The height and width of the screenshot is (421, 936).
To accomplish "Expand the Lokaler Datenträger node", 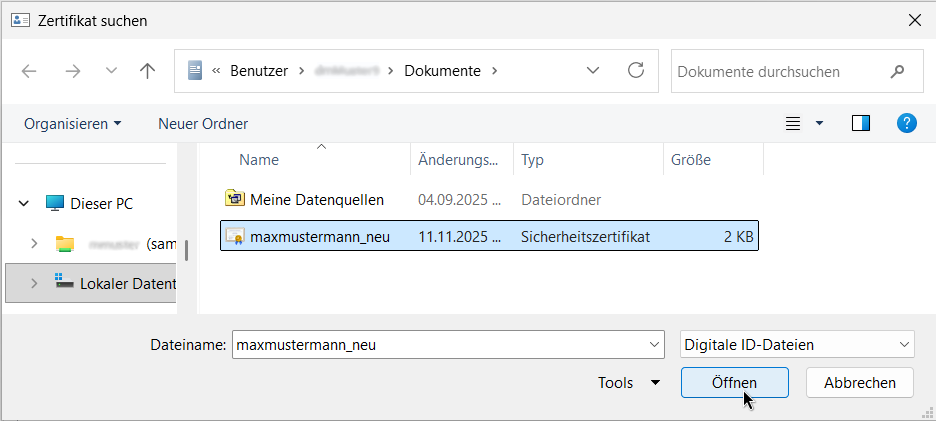I will pyautogui.click(x=34, y=283).
